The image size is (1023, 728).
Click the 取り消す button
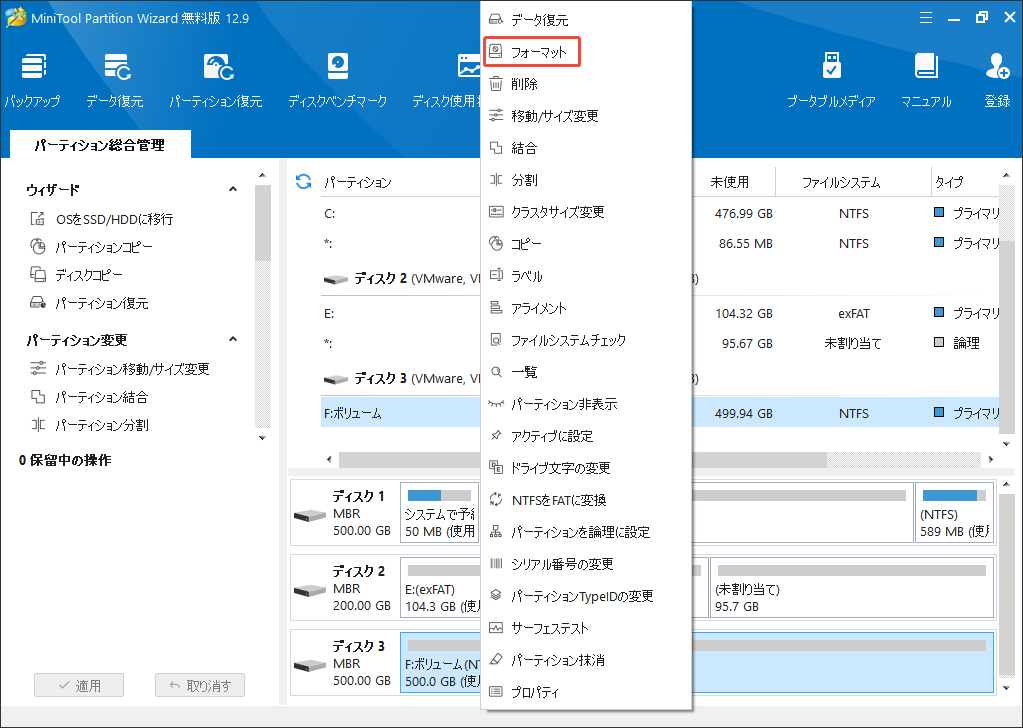200,685
